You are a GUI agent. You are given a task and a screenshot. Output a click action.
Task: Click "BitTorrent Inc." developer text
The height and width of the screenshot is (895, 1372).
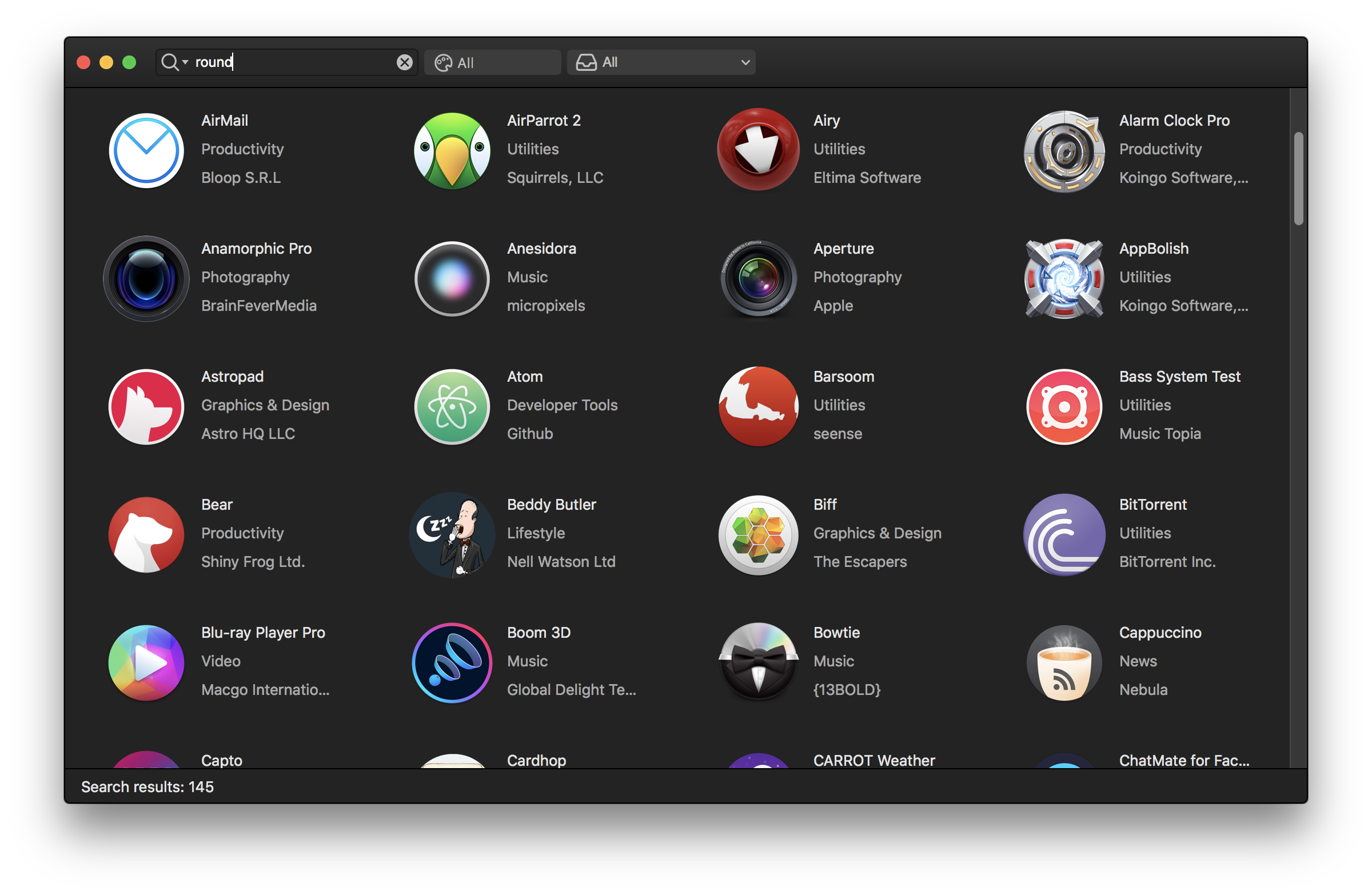coord(1167,561)
